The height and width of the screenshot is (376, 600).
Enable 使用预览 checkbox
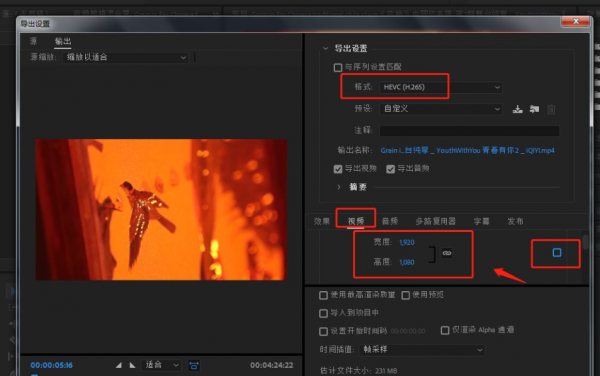point(406,295)
